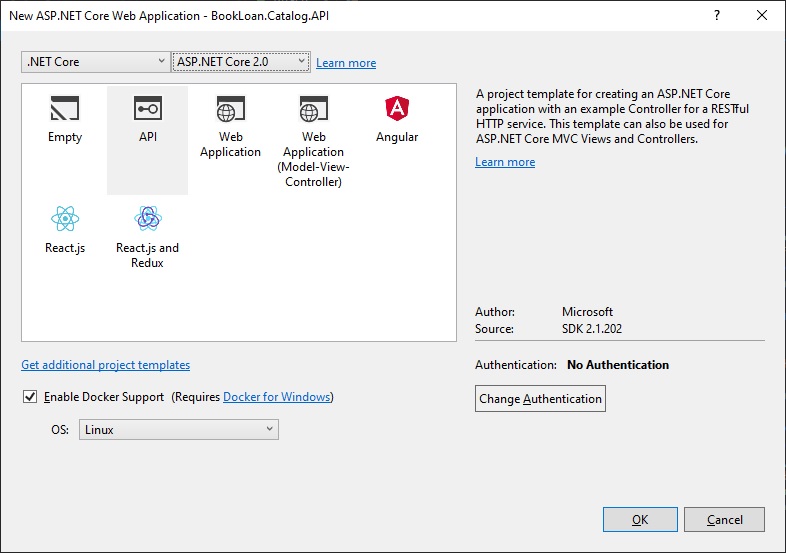Click the No Authentication text
The width and height of the screenshot is (786, 553).
pyautogui.click(x=618, y=364)
